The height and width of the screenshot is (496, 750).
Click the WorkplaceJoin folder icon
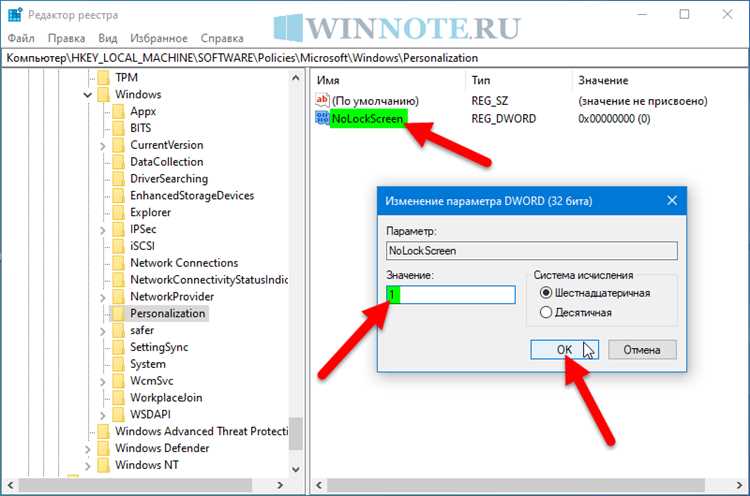point(118,397)
